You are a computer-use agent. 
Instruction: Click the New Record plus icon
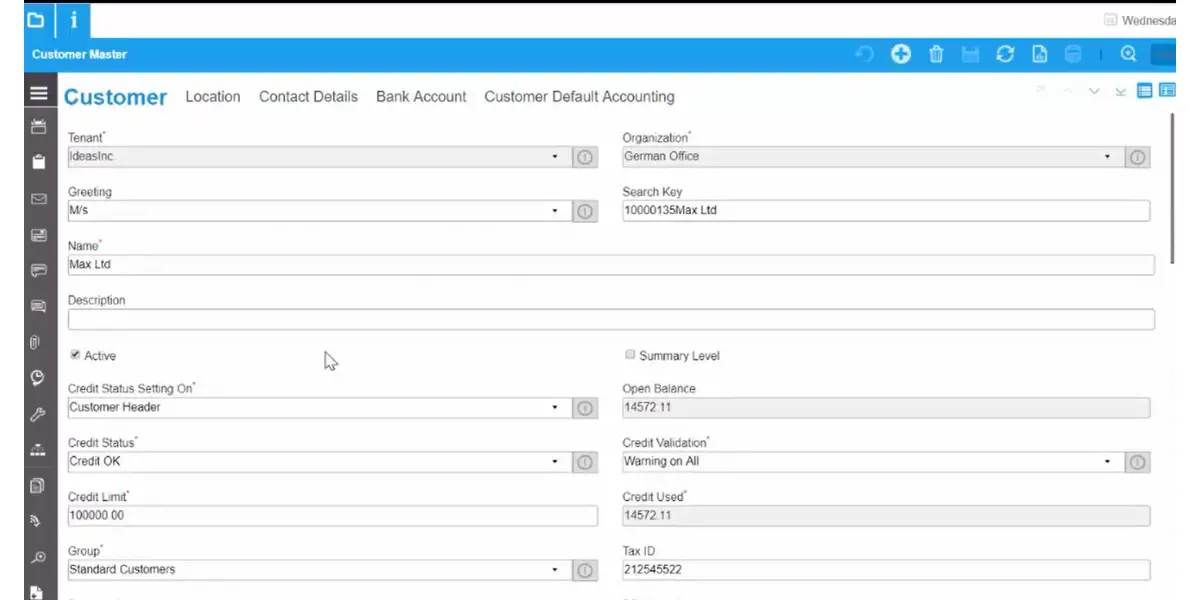(x=901, y=55)
